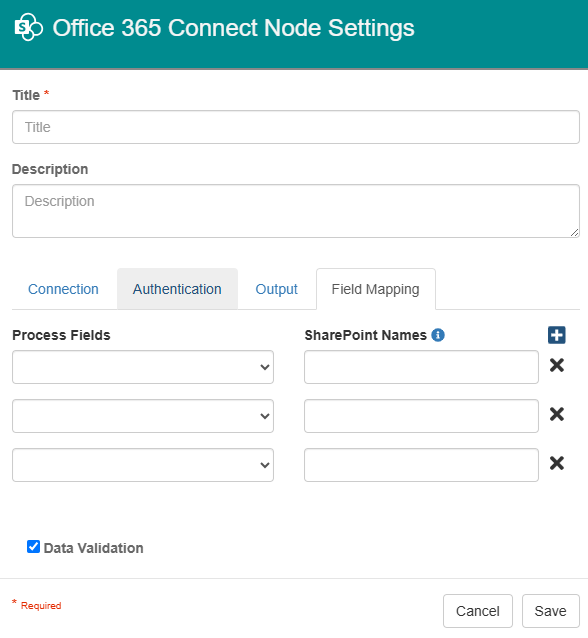Click the Process Fields column heading
This screenshot has height=638, width=588.
pos(61,335)
